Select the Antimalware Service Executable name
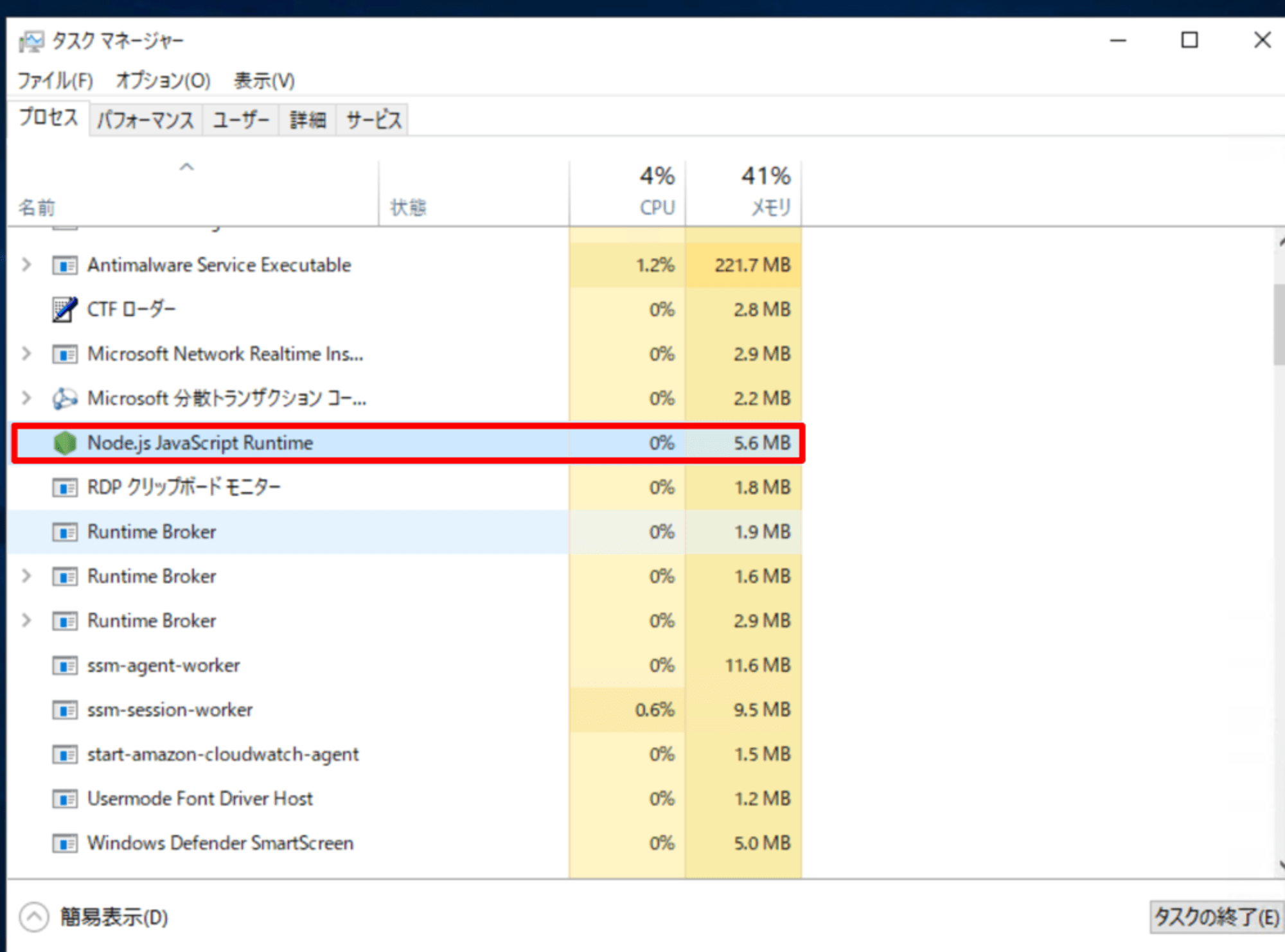 tap(219, 265)
